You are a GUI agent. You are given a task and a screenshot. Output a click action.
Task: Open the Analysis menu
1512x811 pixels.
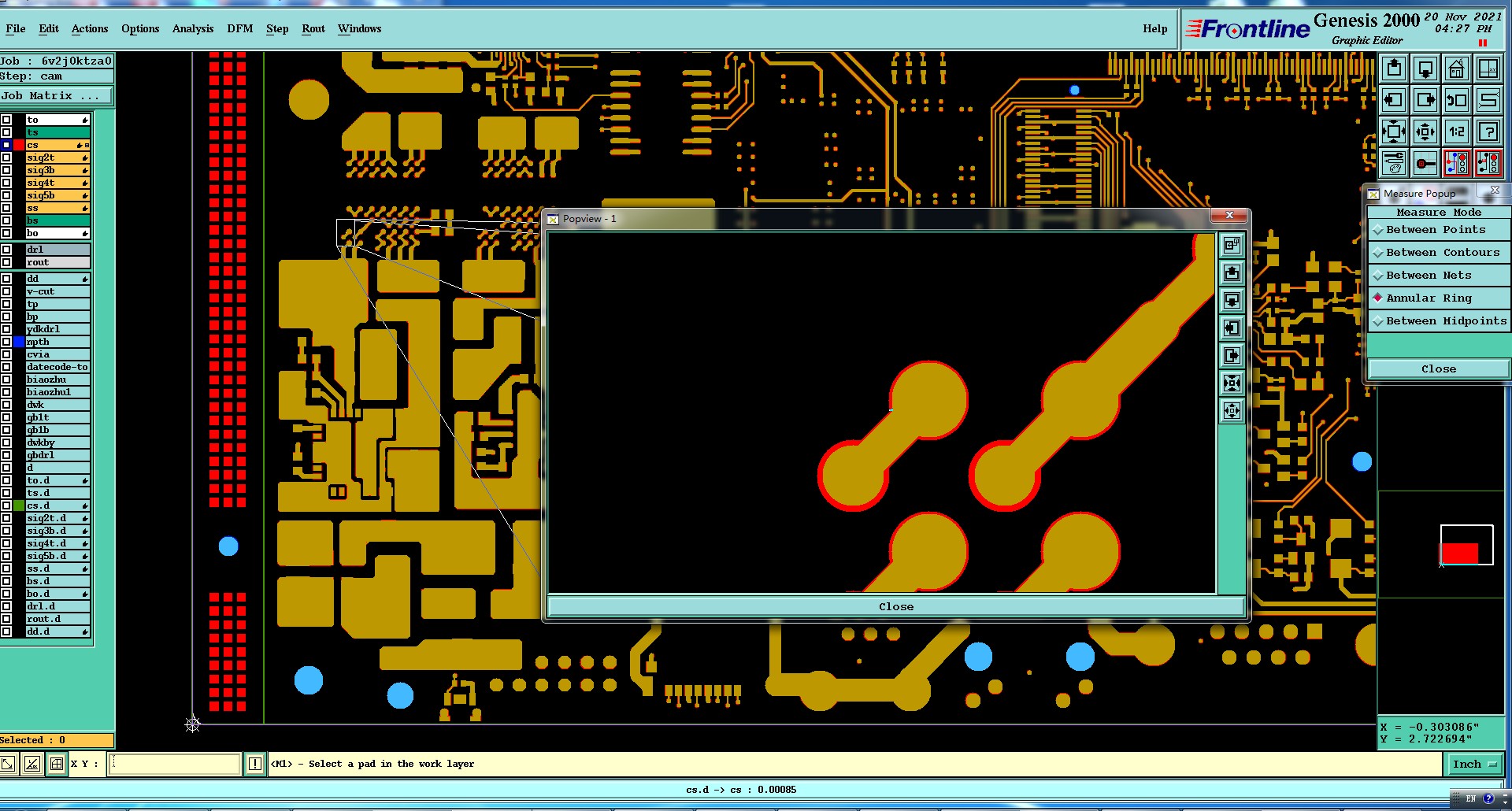[193, 28]
